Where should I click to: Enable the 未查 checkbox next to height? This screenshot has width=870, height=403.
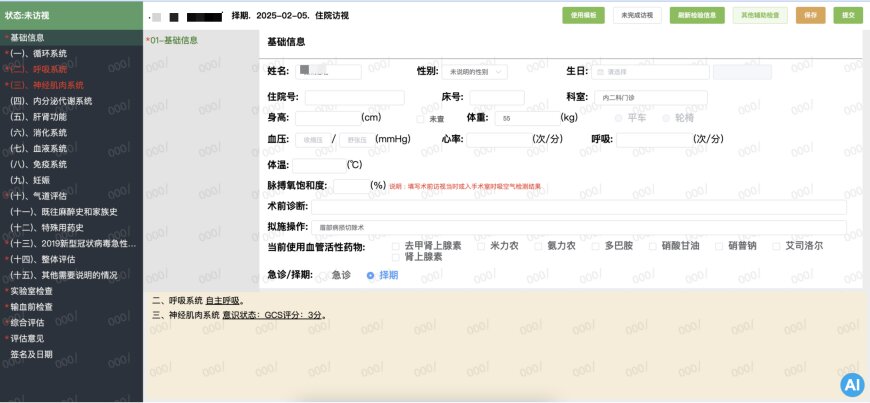pos(420,118)
